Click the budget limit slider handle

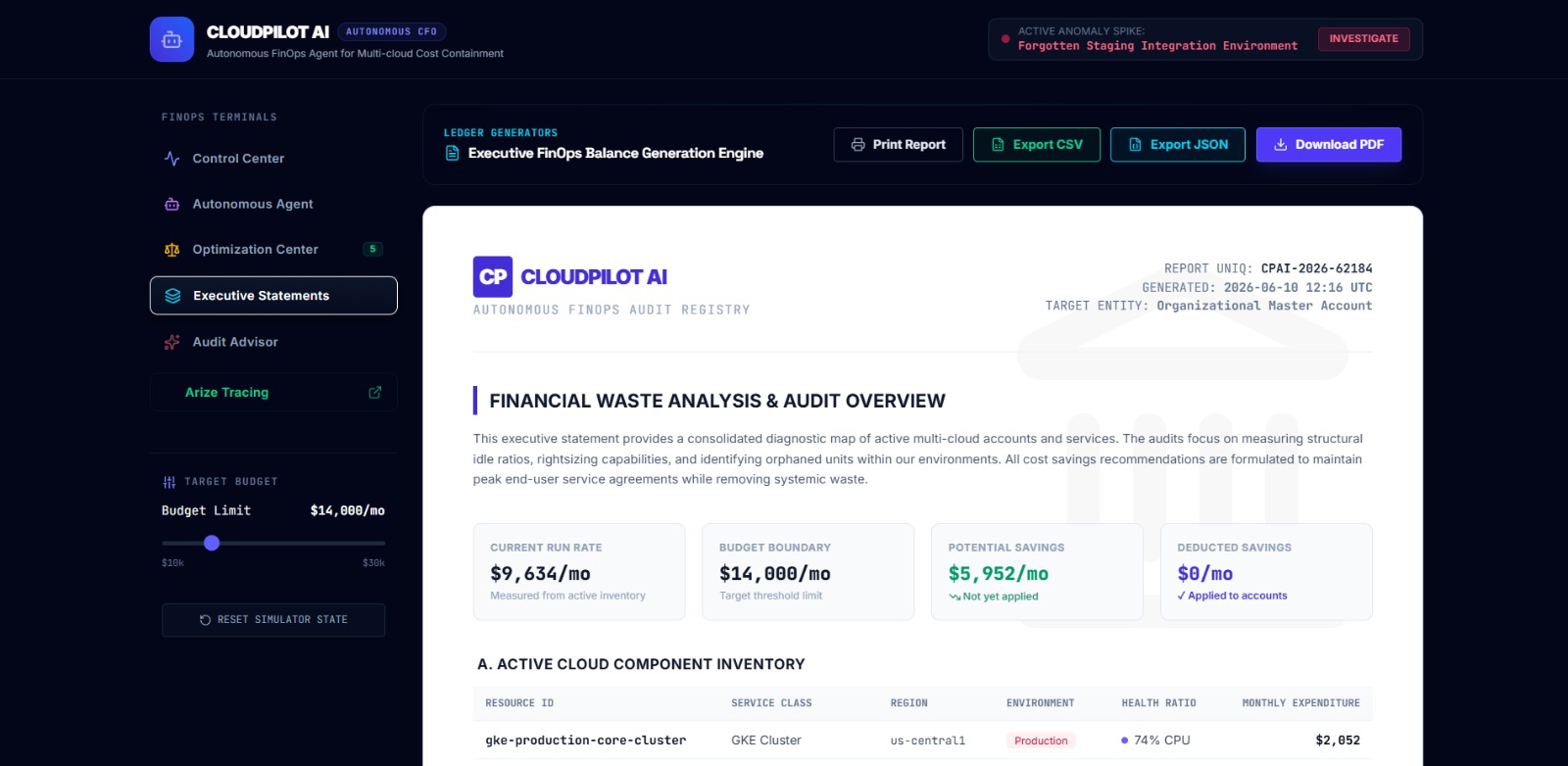pyautogui.click(x=212, y=543)
